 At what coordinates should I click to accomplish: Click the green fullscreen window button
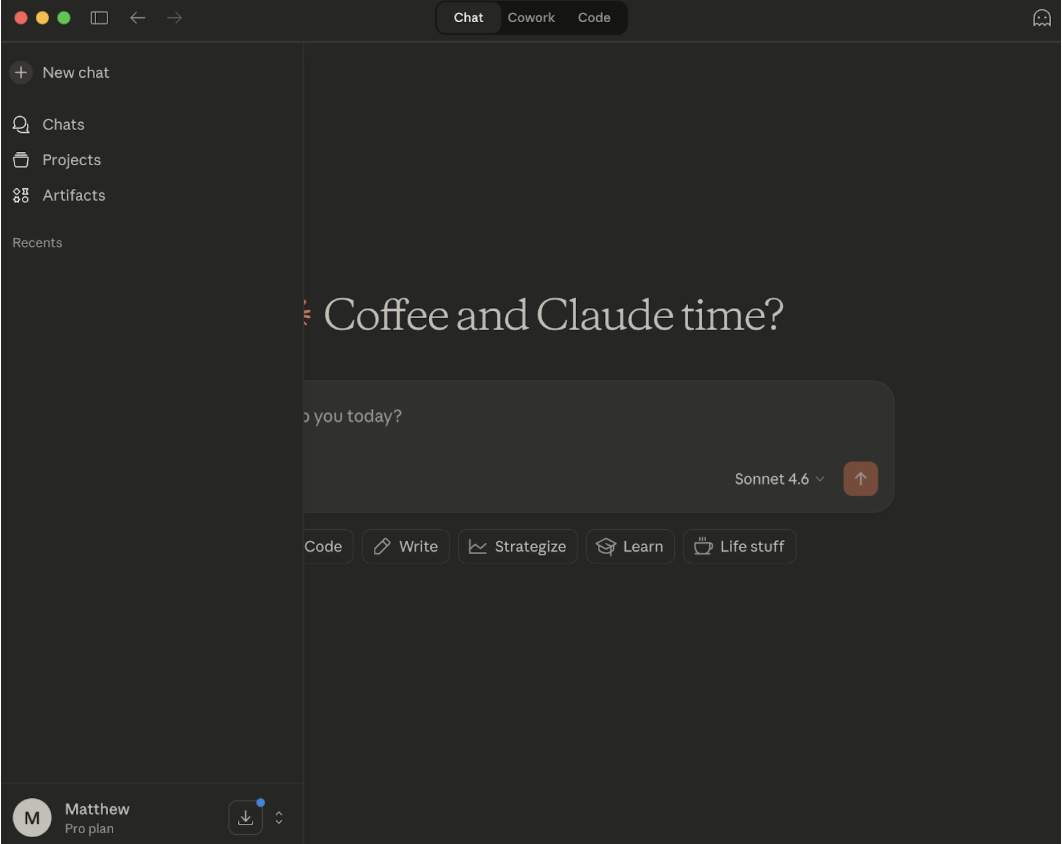pyautogui.click(x=64, y=18)
